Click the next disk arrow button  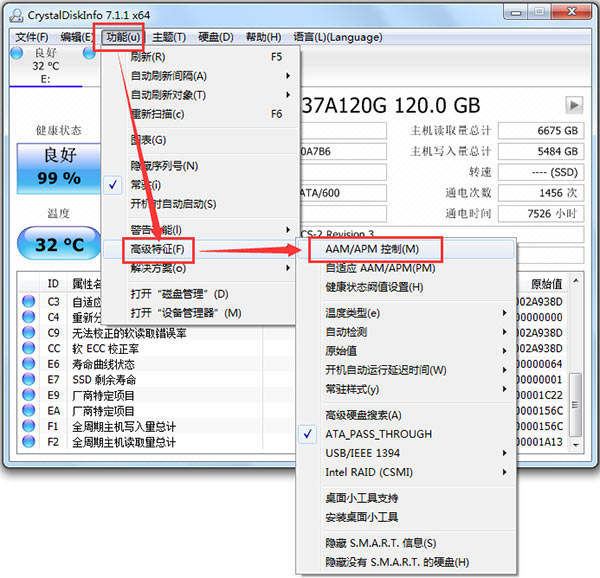574,105
